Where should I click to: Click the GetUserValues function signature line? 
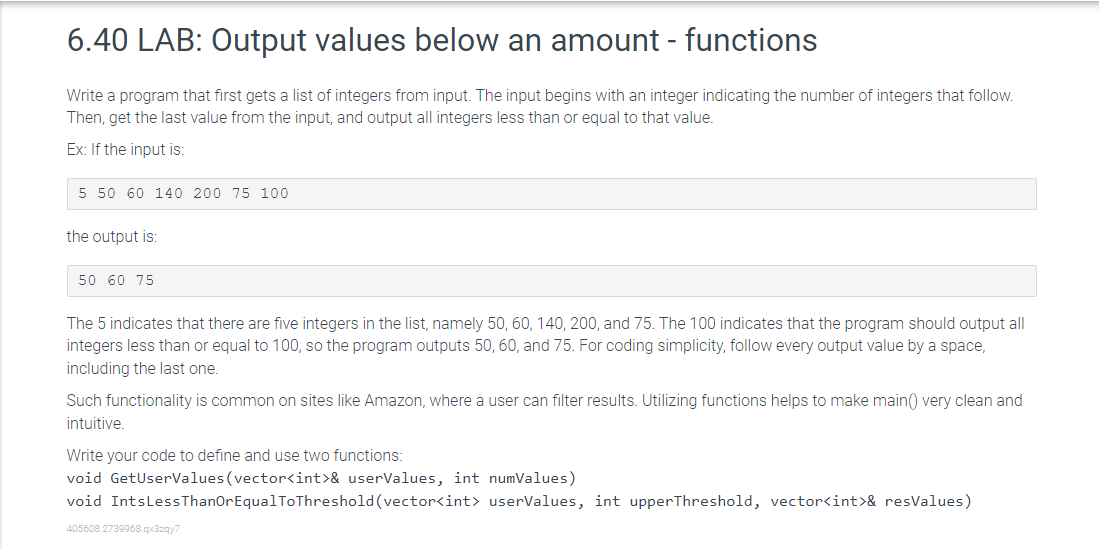321,479
